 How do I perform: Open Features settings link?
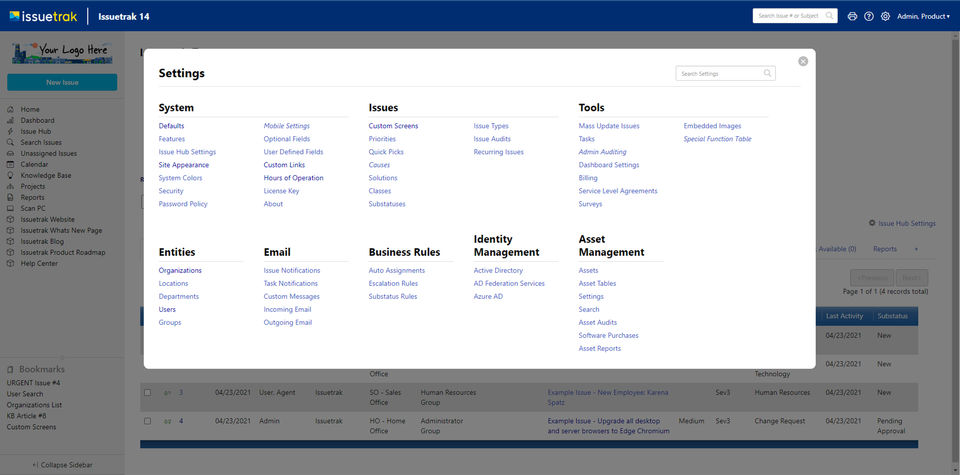coord(171,139)
